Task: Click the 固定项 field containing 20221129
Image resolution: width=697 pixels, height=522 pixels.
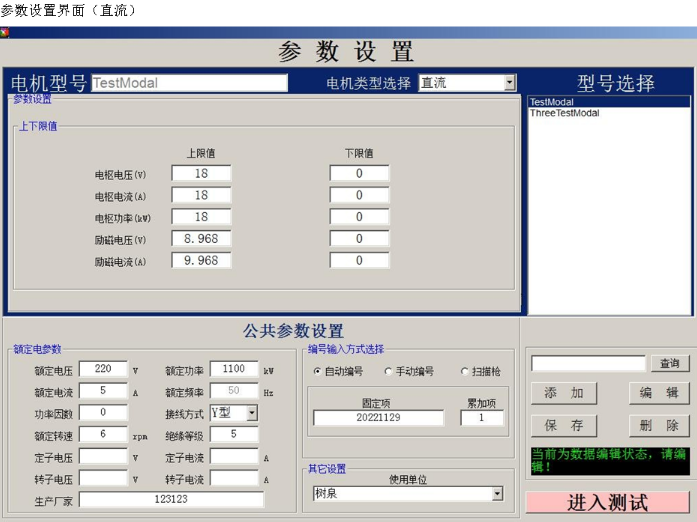Action: pyautogui.click(x=378, y=418)
